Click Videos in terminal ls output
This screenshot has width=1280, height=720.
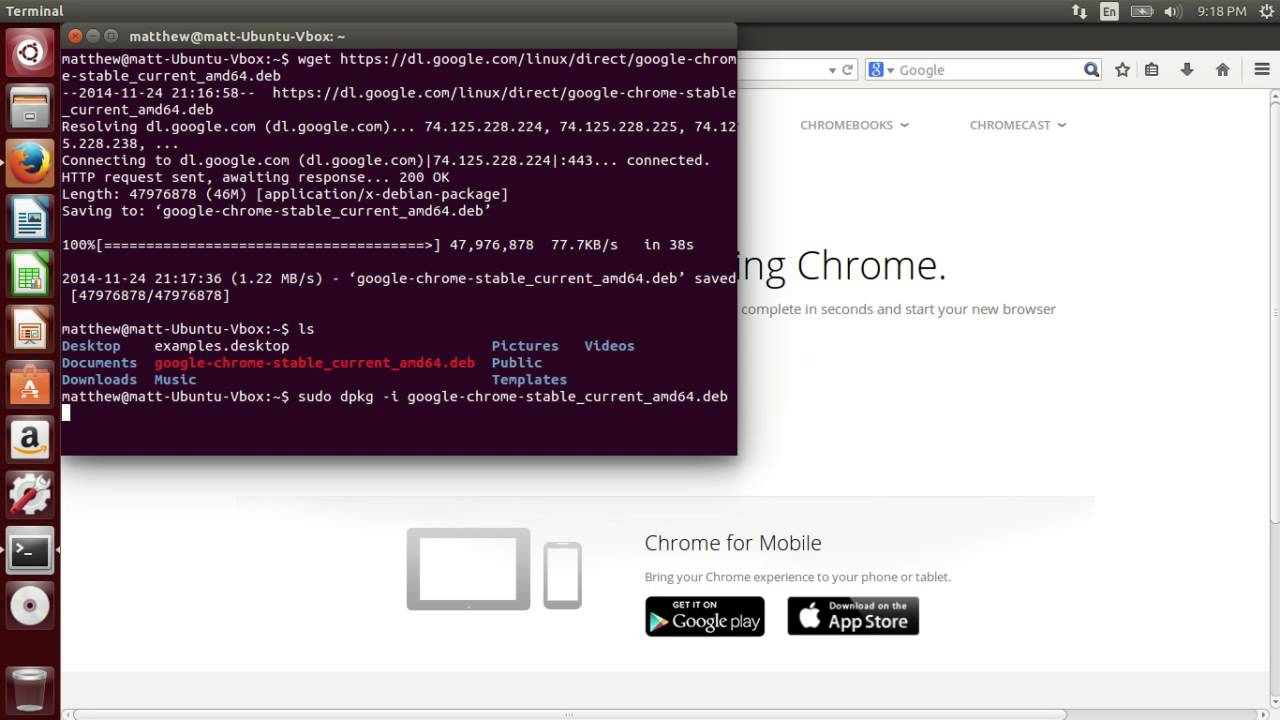pos(609,346)
